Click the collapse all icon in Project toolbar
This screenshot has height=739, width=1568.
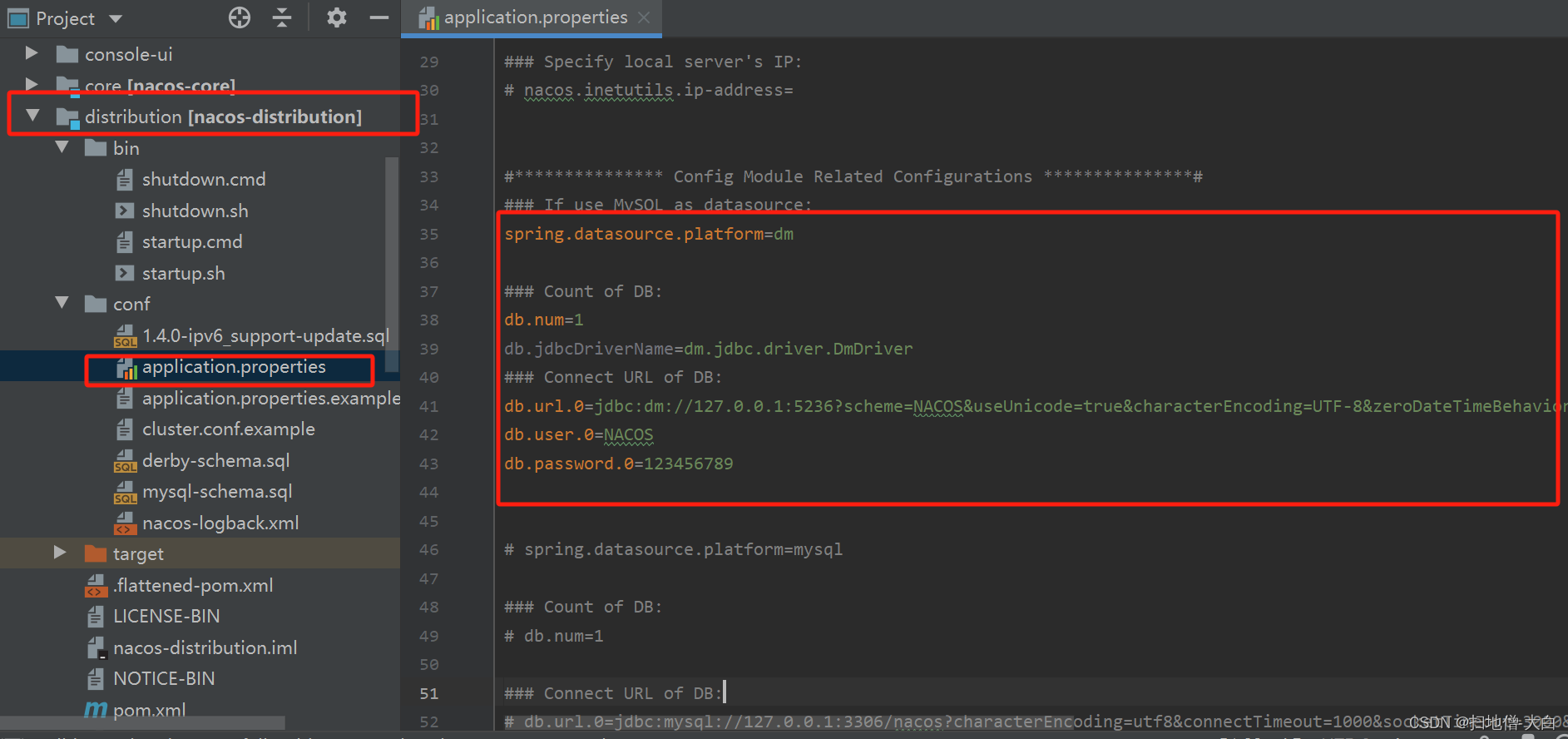pos(282,17)
